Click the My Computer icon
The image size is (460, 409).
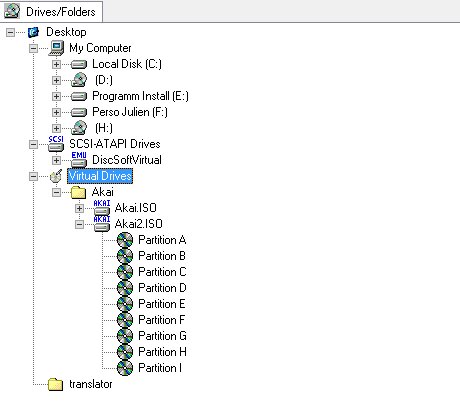pyautogui.click(x=56, y=48)
